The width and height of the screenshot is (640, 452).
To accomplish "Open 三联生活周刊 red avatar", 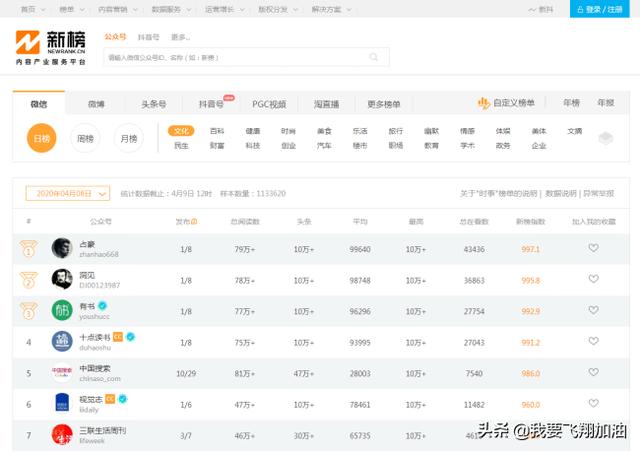I will tap(62, 434).
